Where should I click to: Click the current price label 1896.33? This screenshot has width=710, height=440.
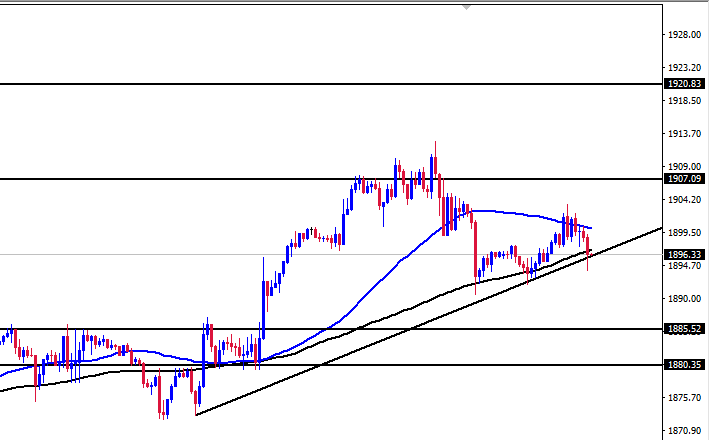684,255
